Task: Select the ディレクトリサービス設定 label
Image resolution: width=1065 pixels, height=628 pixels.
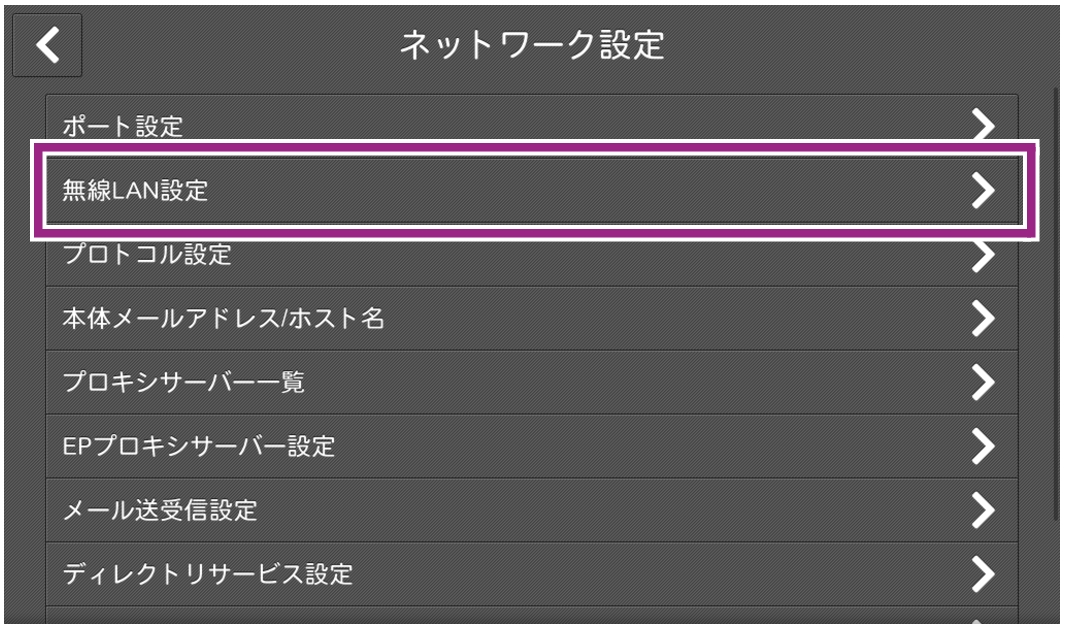Action: (x=208, y=574)
